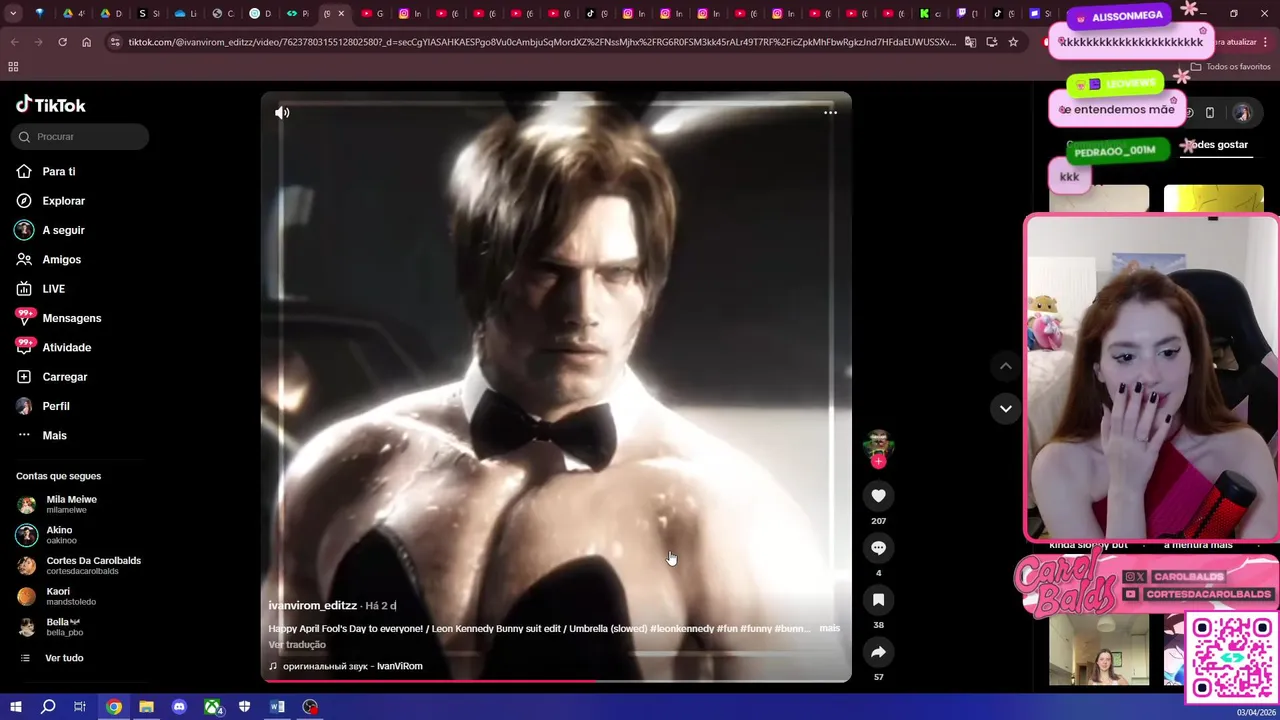Open Mensagens inbox

coord(71,318)
